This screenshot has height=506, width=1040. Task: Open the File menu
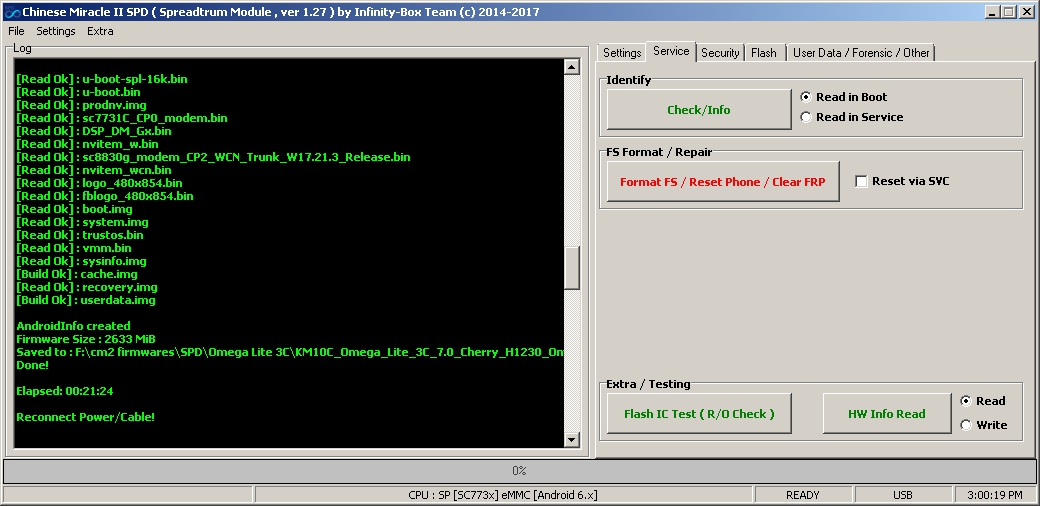click(x=16, y=31)
